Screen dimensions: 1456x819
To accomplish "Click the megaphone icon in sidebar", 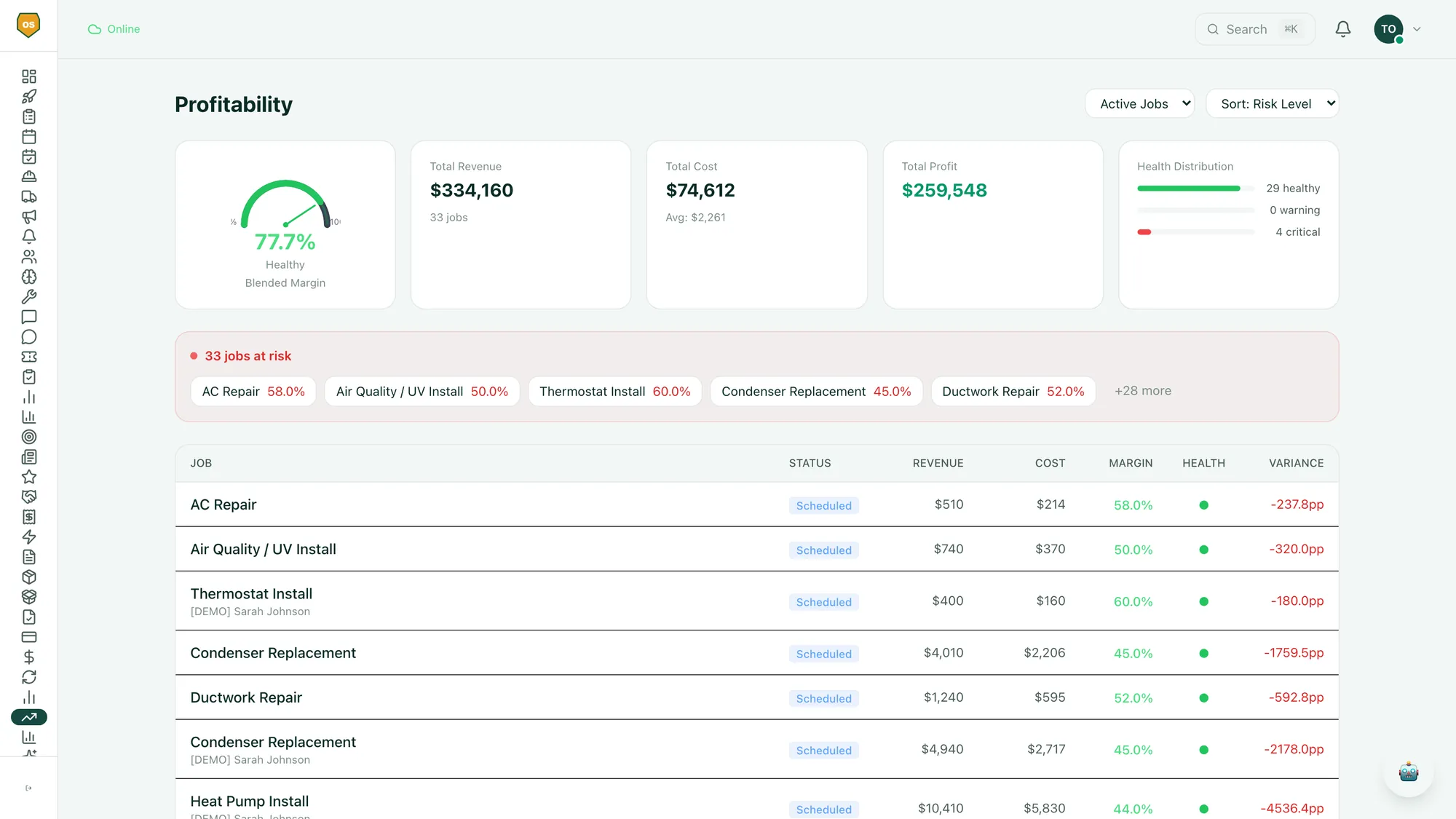I will [x=29, y=216].
